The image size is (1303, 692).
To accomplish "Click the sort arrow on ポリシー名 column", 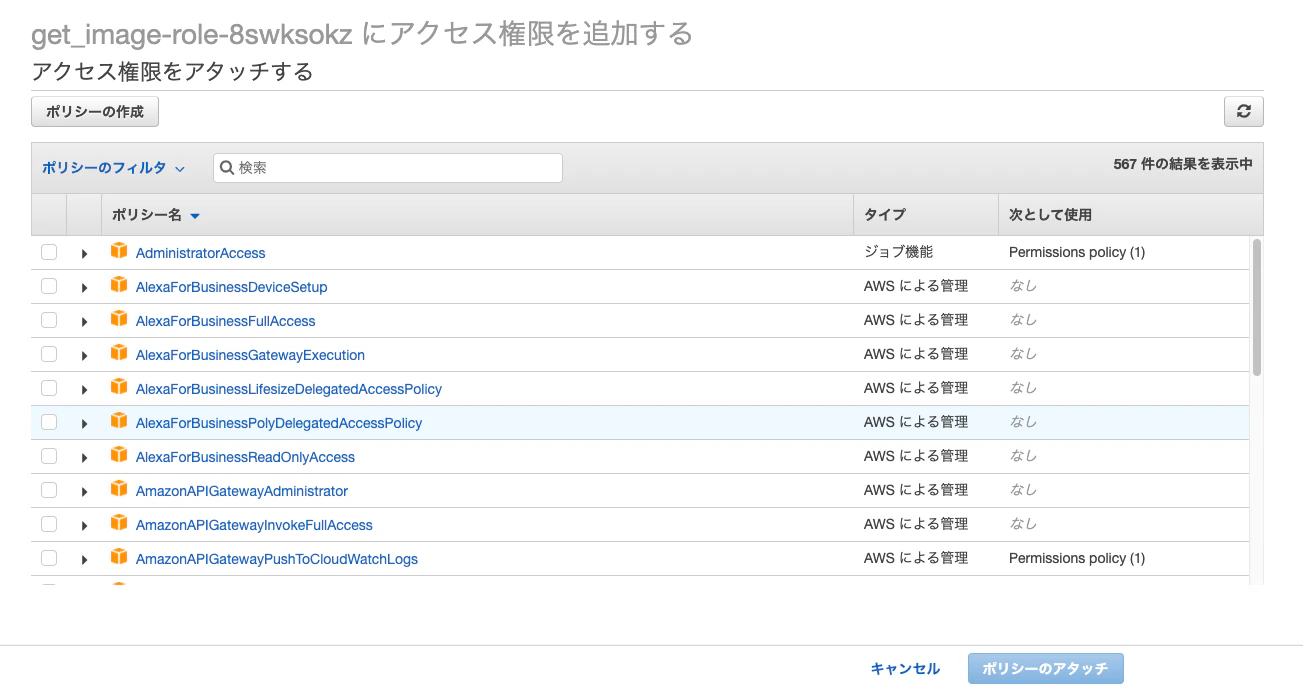I will click(195, 214).
